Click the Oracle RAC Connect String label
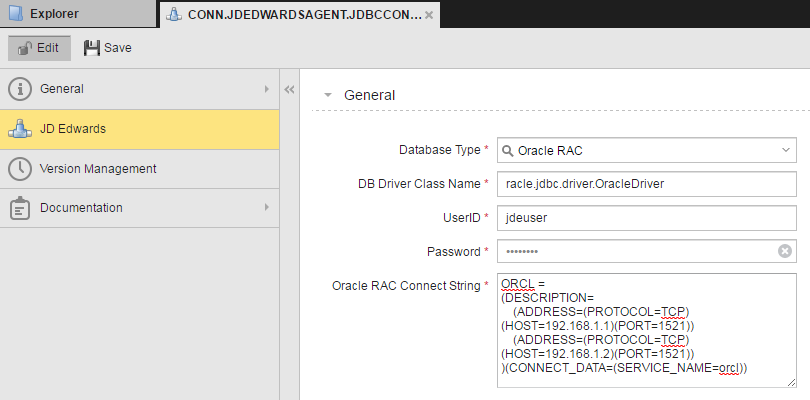 point(406,286)
